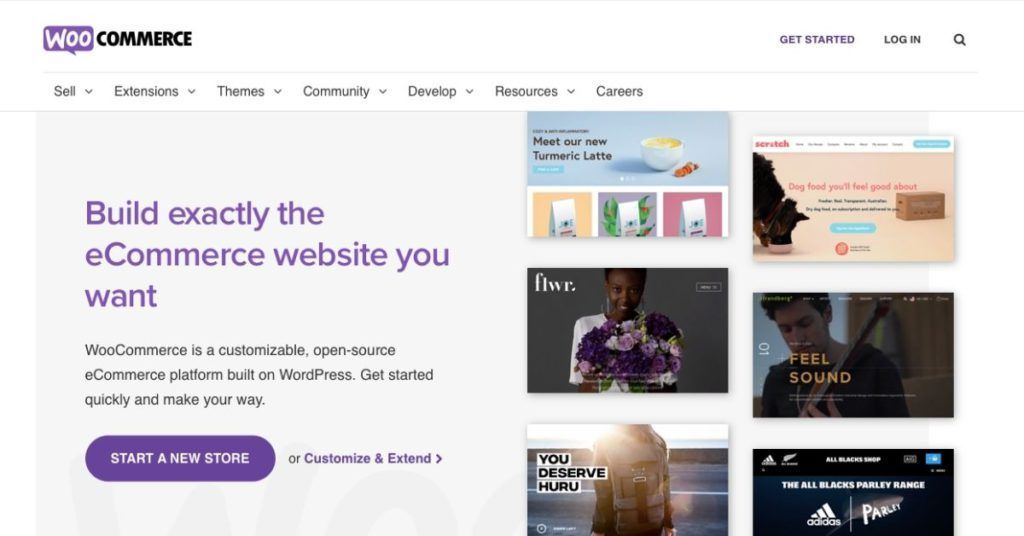Image resolution: width=1024 pixels, height=536 pixels.
Task: Click the START A NEW STORE button
Action: pyautogui.click(x=180, y=458)
